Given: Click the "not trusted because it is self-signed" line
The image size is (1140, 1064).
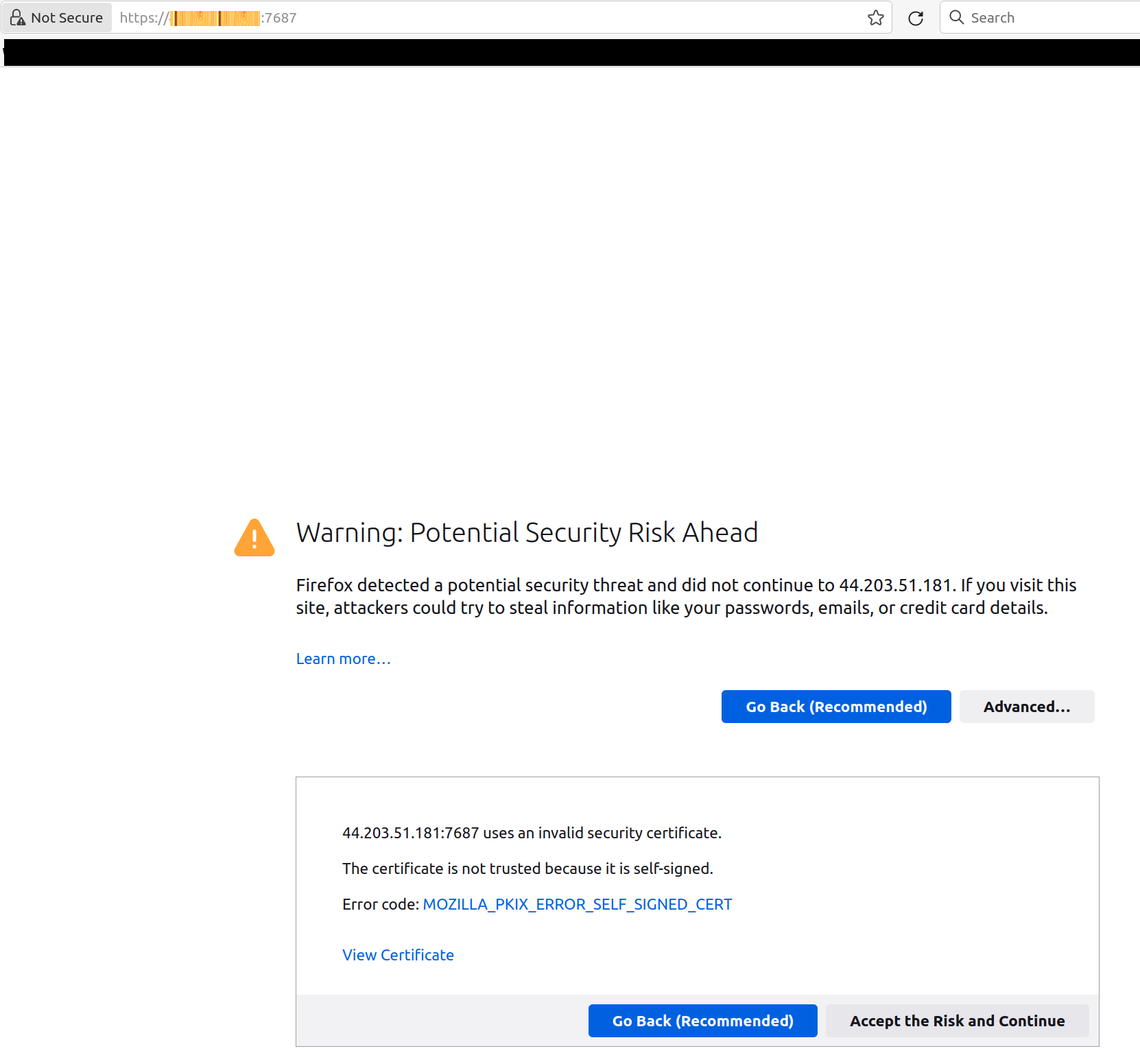Looking at the screenshot, I should pyautogui.click(x=527, y=868).
